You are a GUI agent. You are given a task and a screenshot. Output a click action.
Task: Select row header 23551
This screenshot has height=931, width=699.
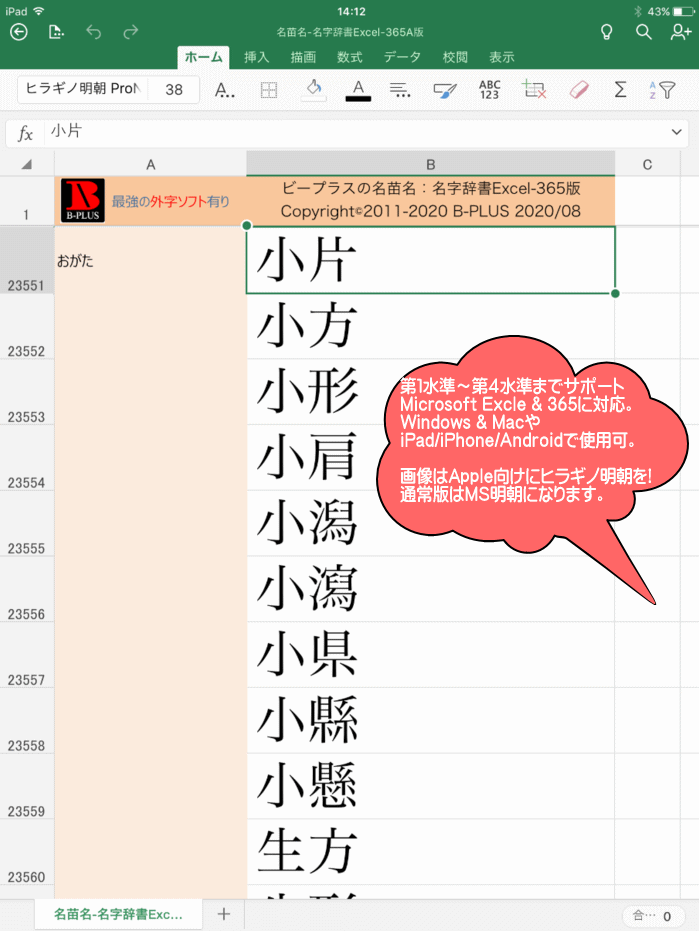[27, 260]
